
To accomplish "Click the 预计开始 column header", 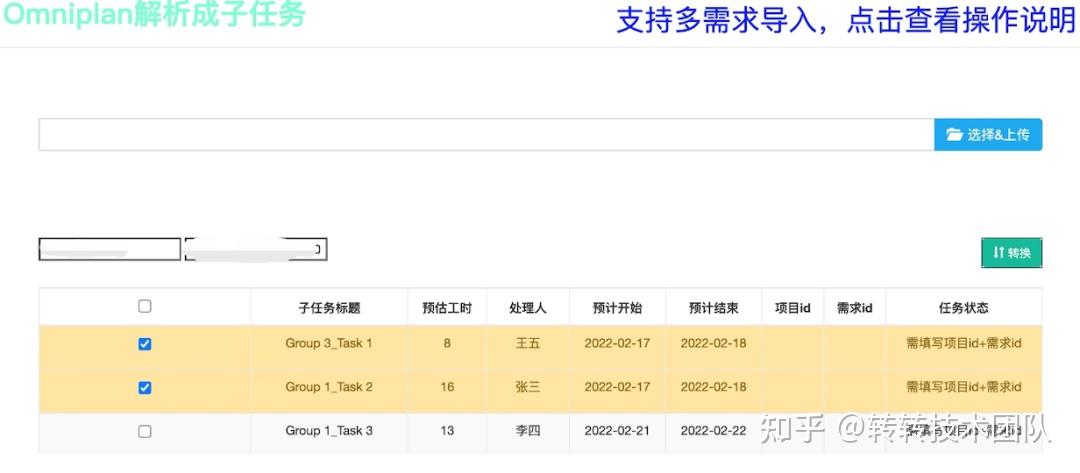I will (617, 308).
